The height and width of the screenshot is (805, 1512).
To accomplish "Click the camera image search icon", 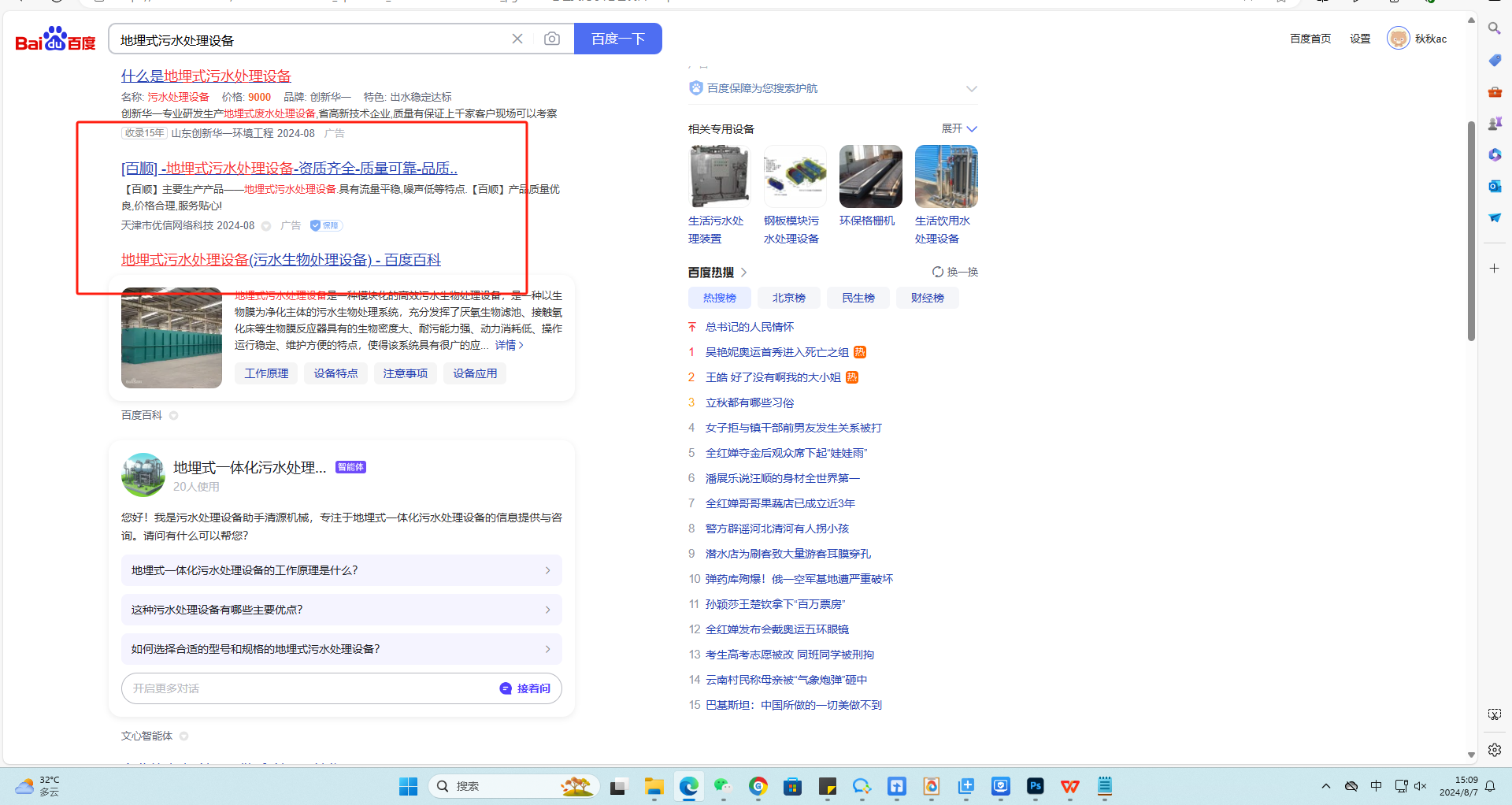I will [551, 39].
